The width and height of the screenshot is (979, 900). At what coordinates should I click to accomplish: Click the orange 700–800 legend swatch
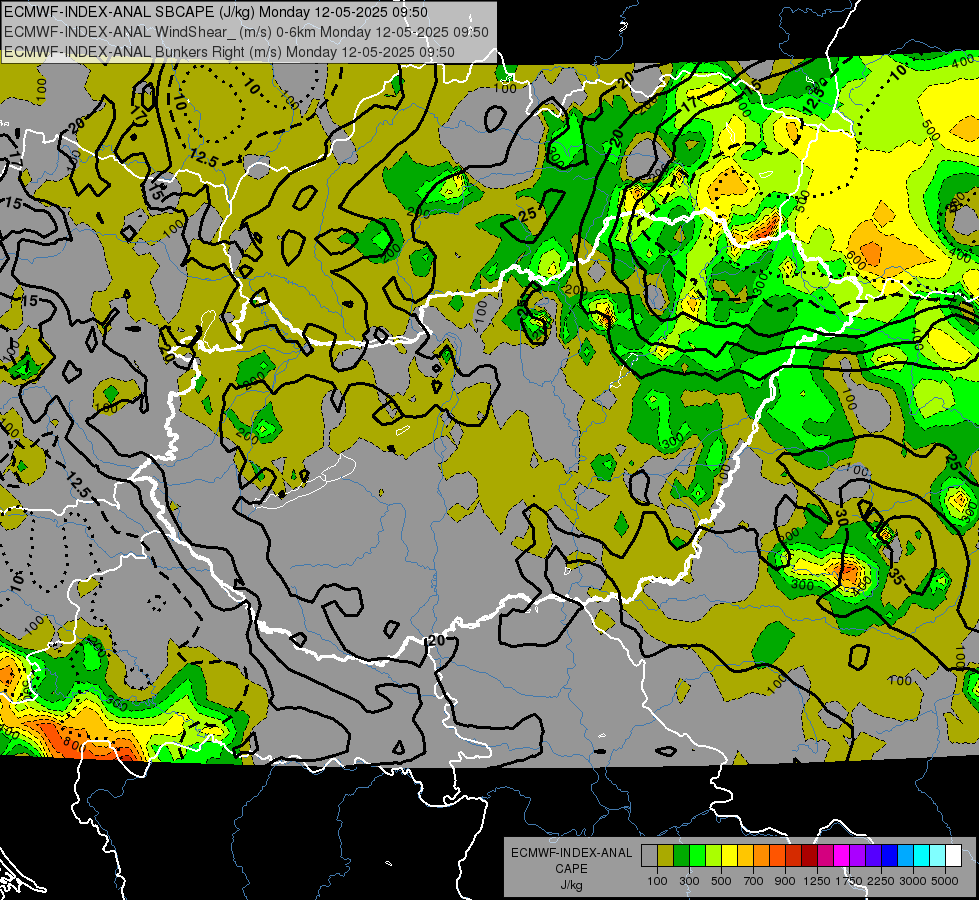(x=762, y=855)
